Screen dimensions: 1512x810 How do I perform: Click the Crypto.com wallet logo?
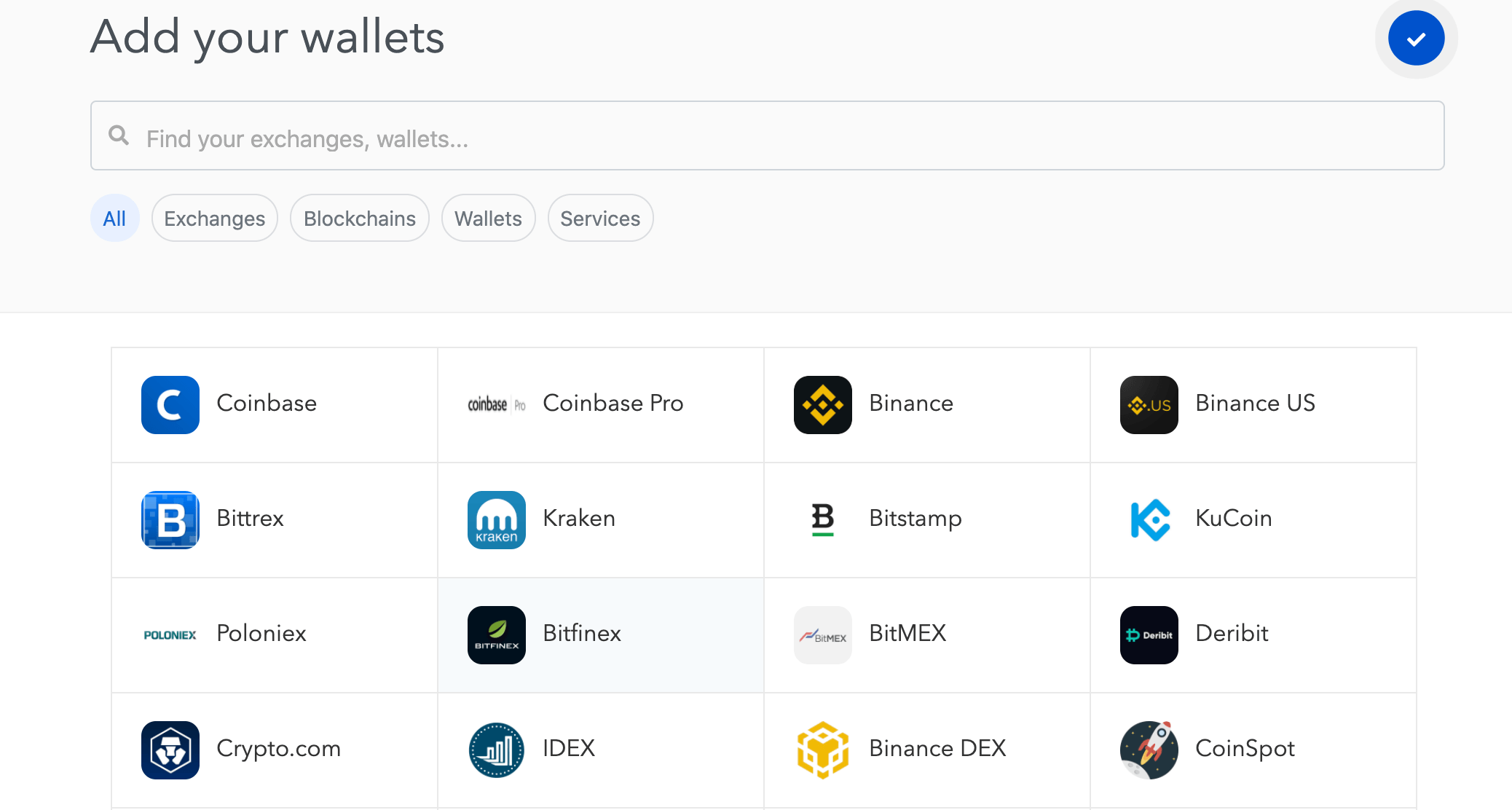tap(170, 750)
